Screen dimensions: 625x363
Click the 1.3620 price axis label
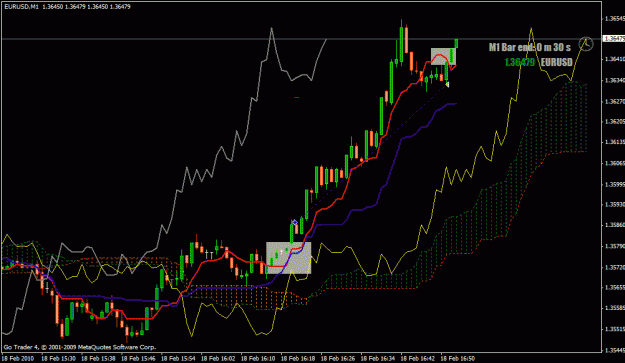pos(614,122)
